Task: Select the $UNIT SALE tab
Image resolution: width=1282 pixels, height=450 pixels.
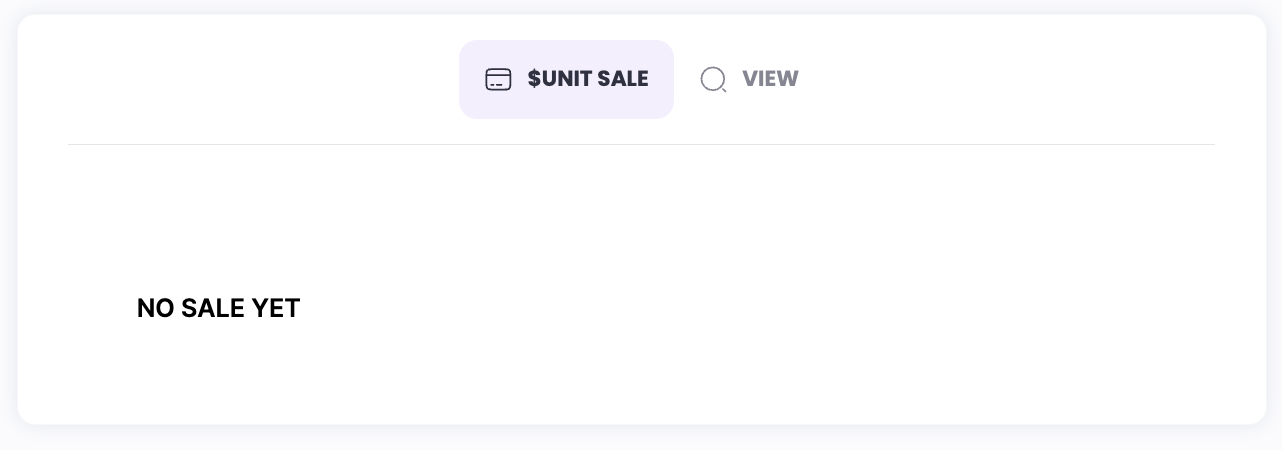Action: (566, 79)
